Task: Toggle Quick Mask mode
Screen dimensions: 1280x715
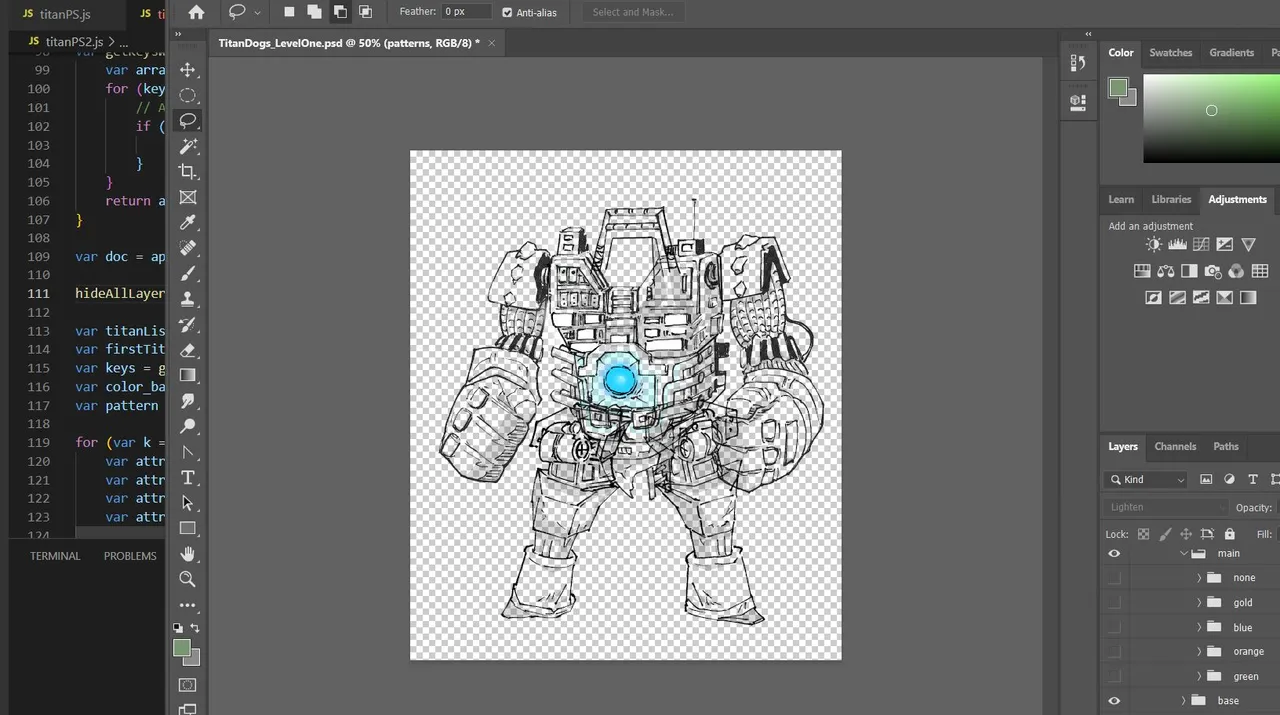Action: coord(187,685)
